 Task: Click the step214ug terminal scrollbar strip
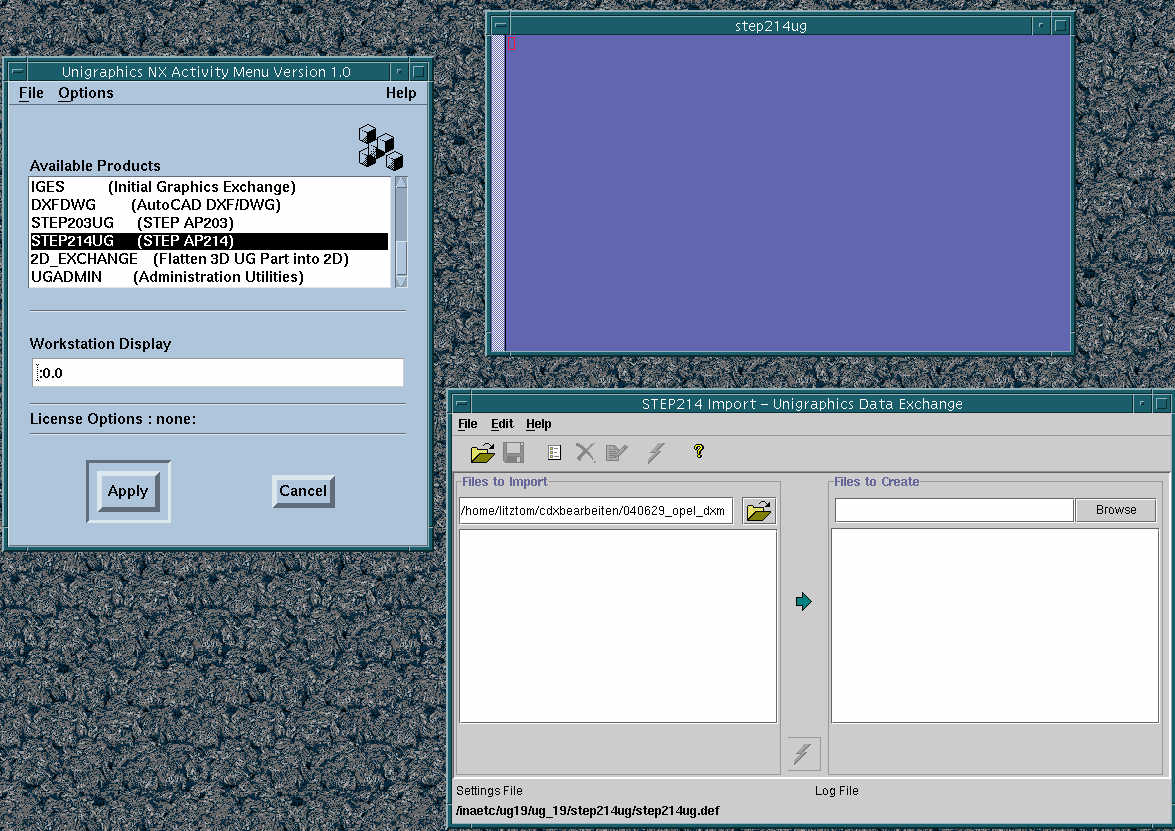(498, 193)
